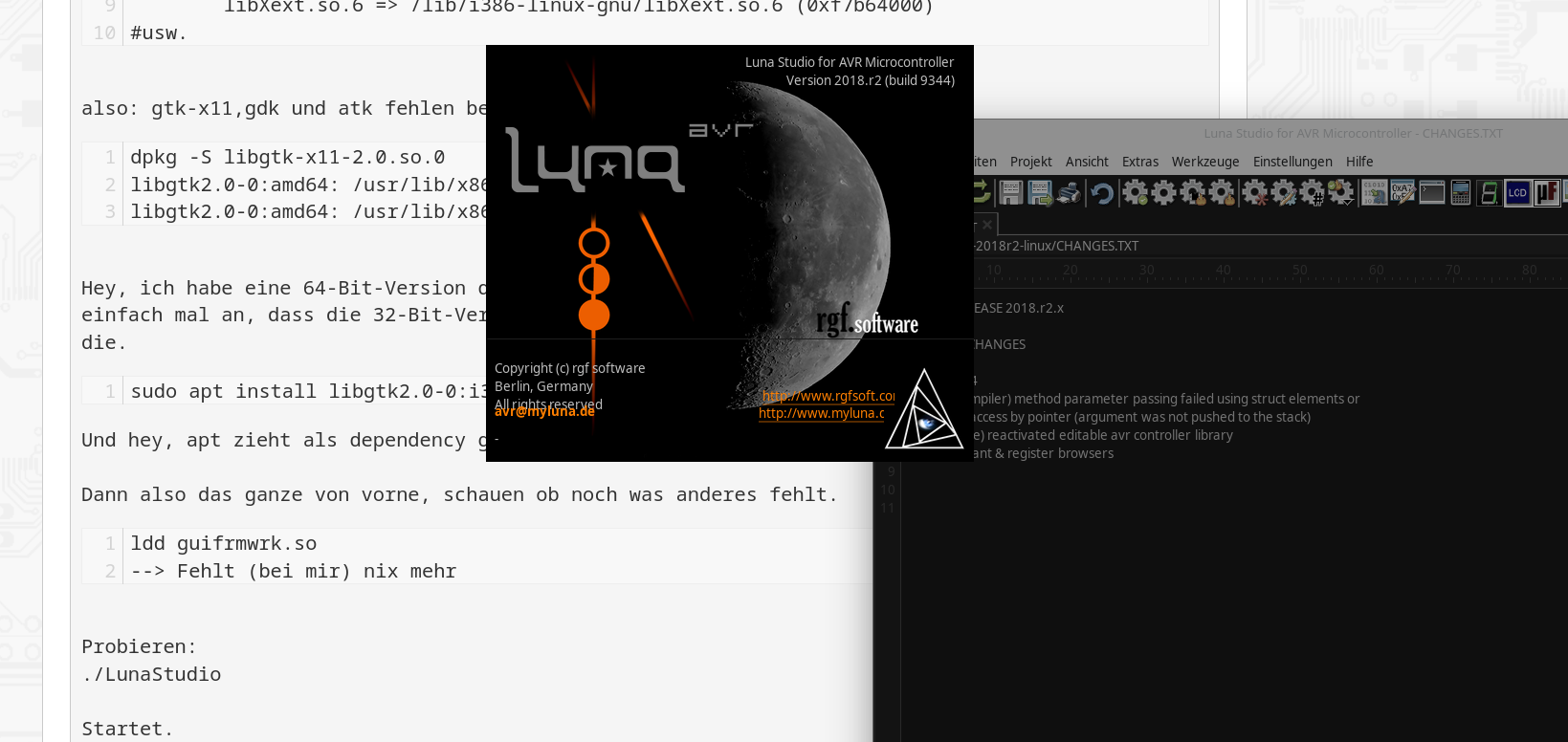Click the '#usw.' code line on the webpage

click(x=159, y=33)
